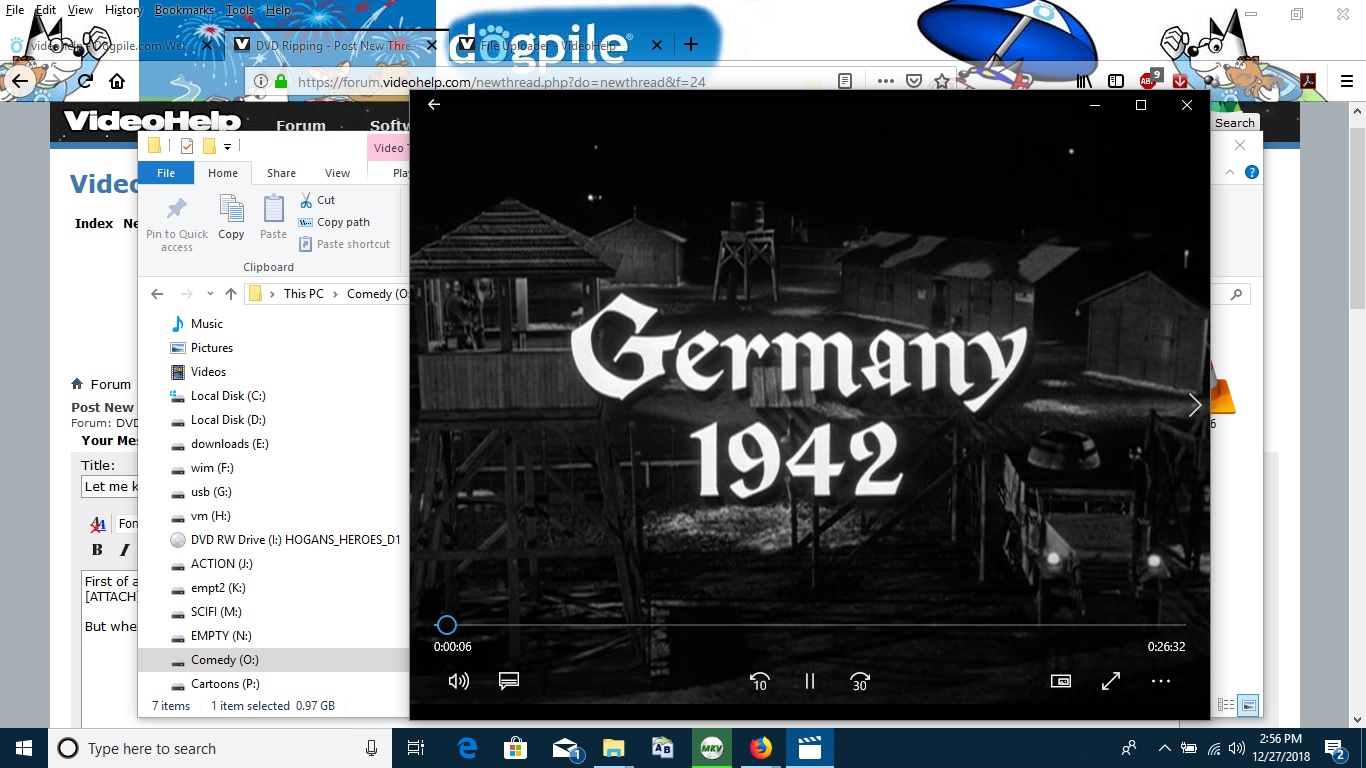This screenshot has height=768, width=1366.
Task: Make the video player full screen
Action: [1111, 681]
